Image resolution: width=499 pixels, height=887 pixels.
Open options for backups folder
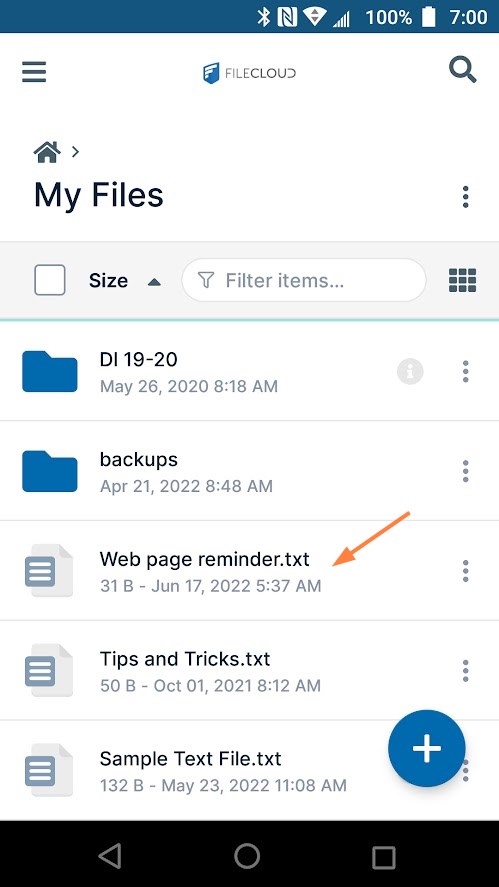click(465, 471)
